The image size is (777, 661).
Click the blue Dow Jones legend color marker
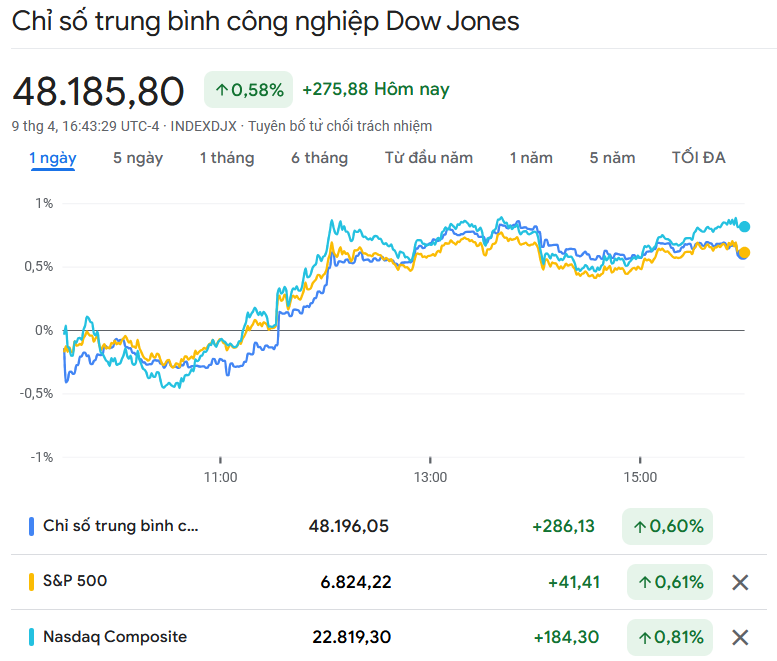32,526
